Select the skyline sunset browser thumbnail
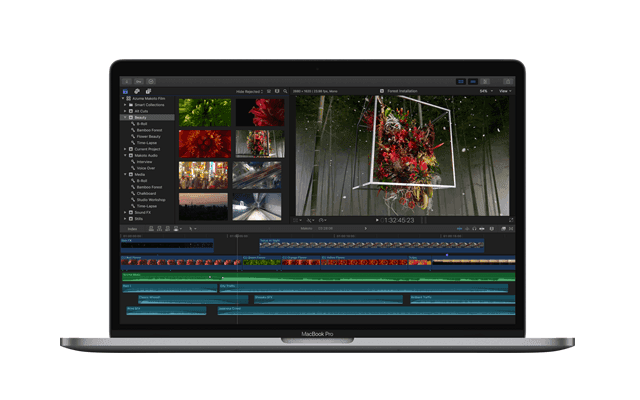 [203, 207]
